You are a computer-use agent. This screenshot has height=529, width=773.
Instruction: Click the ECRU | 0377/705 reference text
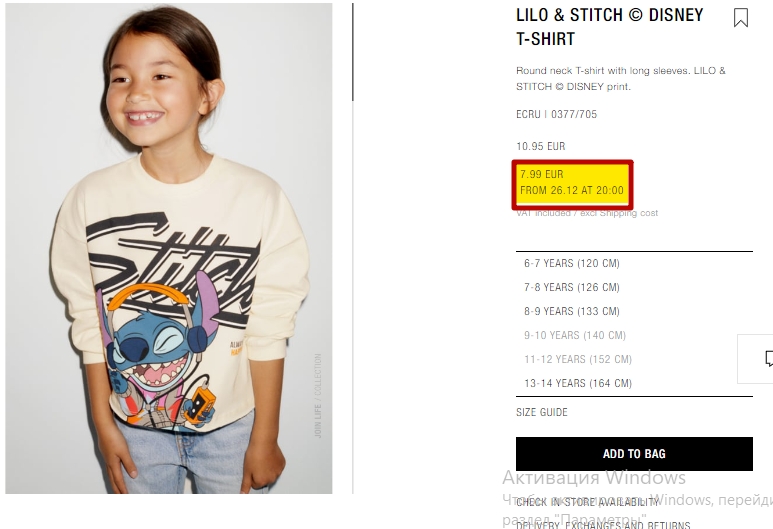click(x=556, y=114)
